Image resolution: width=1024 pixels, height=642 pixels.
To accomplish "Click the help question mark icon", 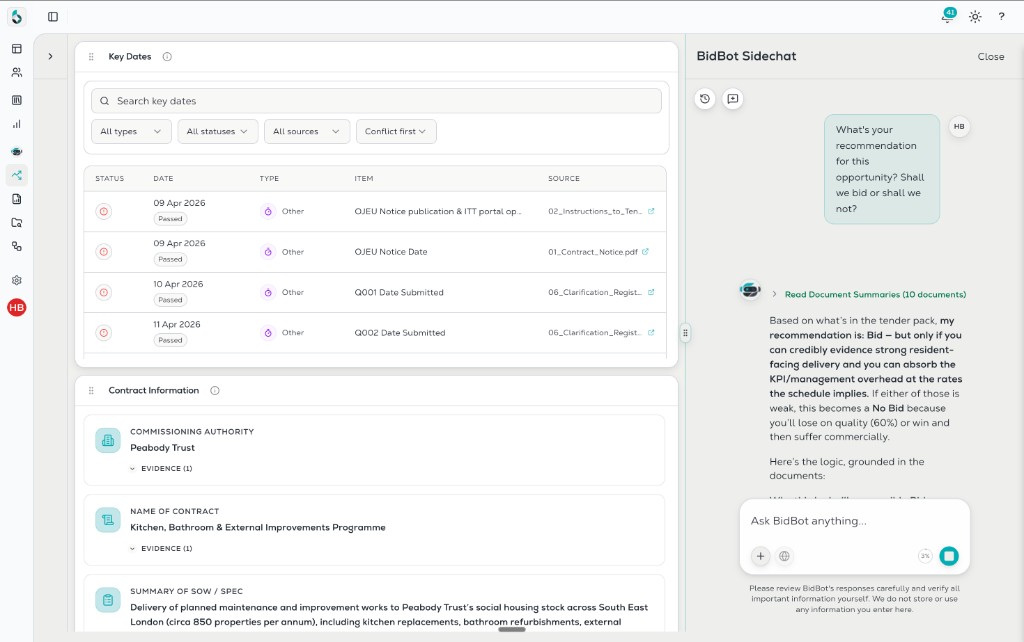I will (x=1001, y=17).
